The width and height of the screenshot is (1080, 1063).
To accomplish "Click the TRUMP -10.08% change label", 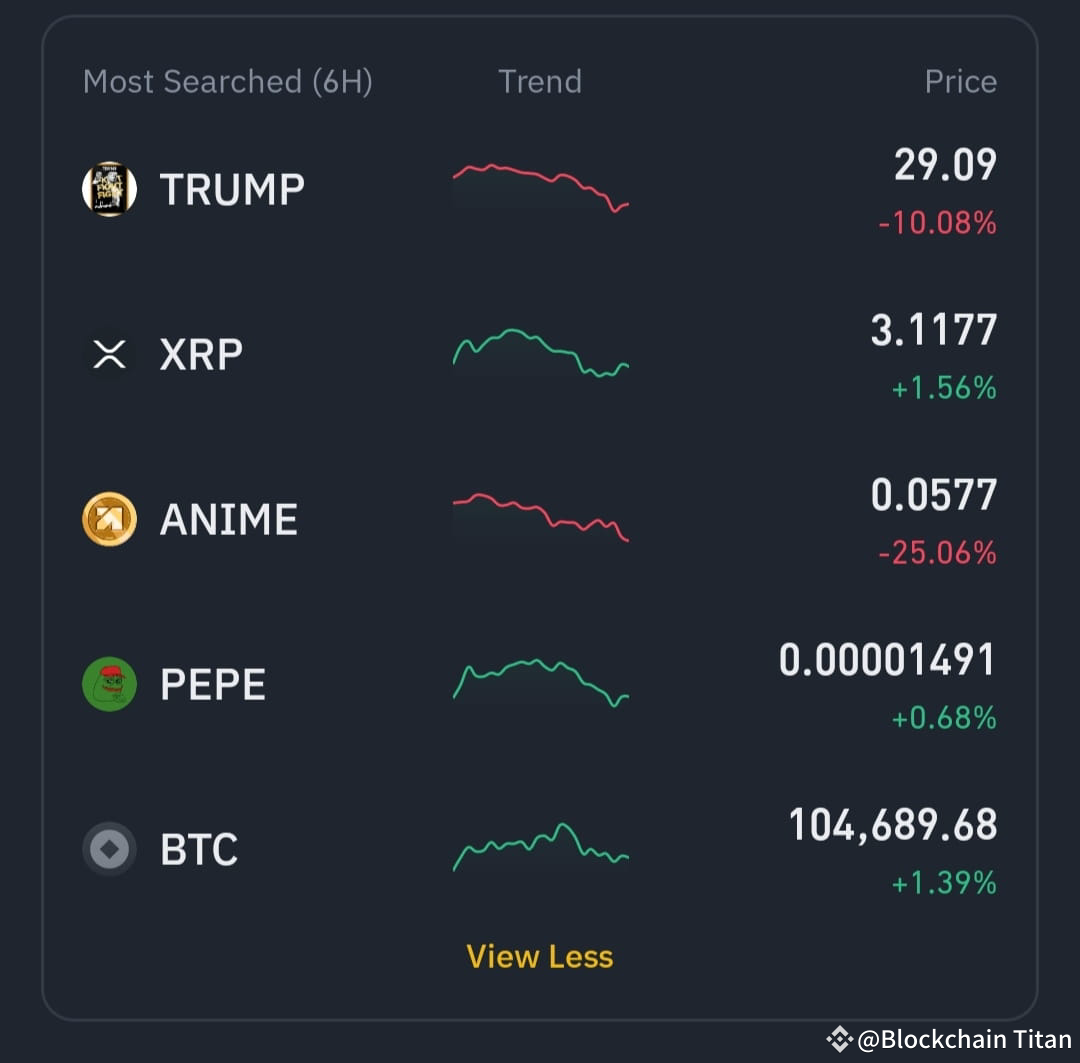I will point(936,224).
